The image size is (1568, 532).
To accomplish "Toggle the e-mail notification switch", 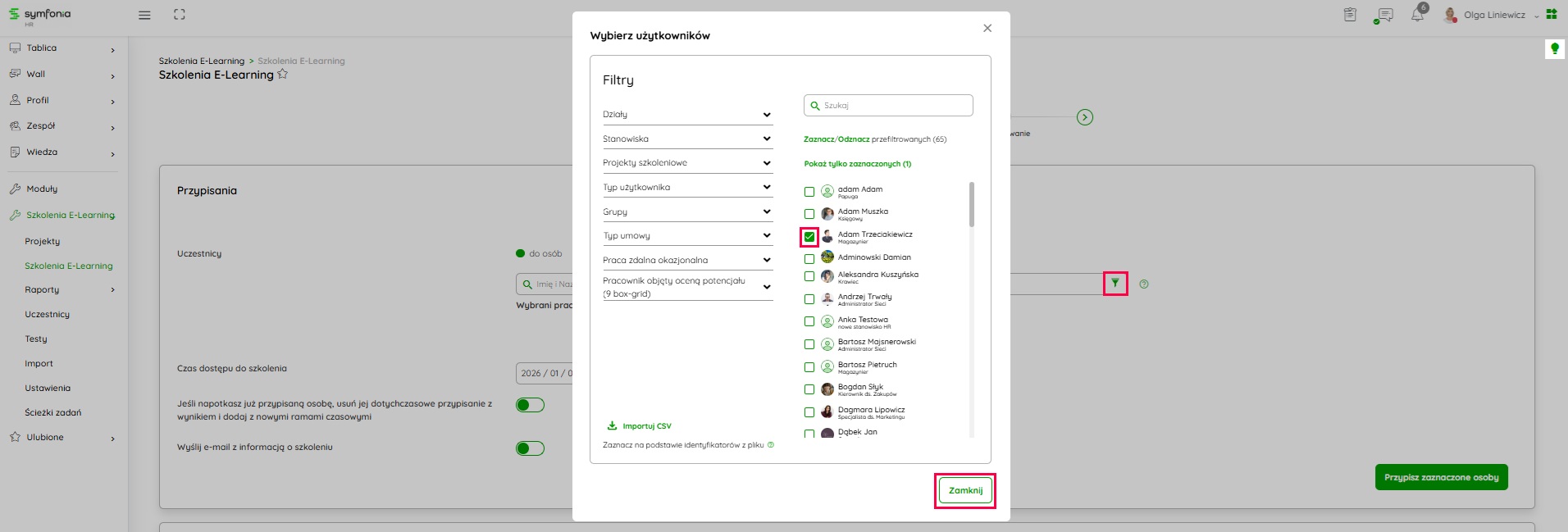I will (530, 448).
